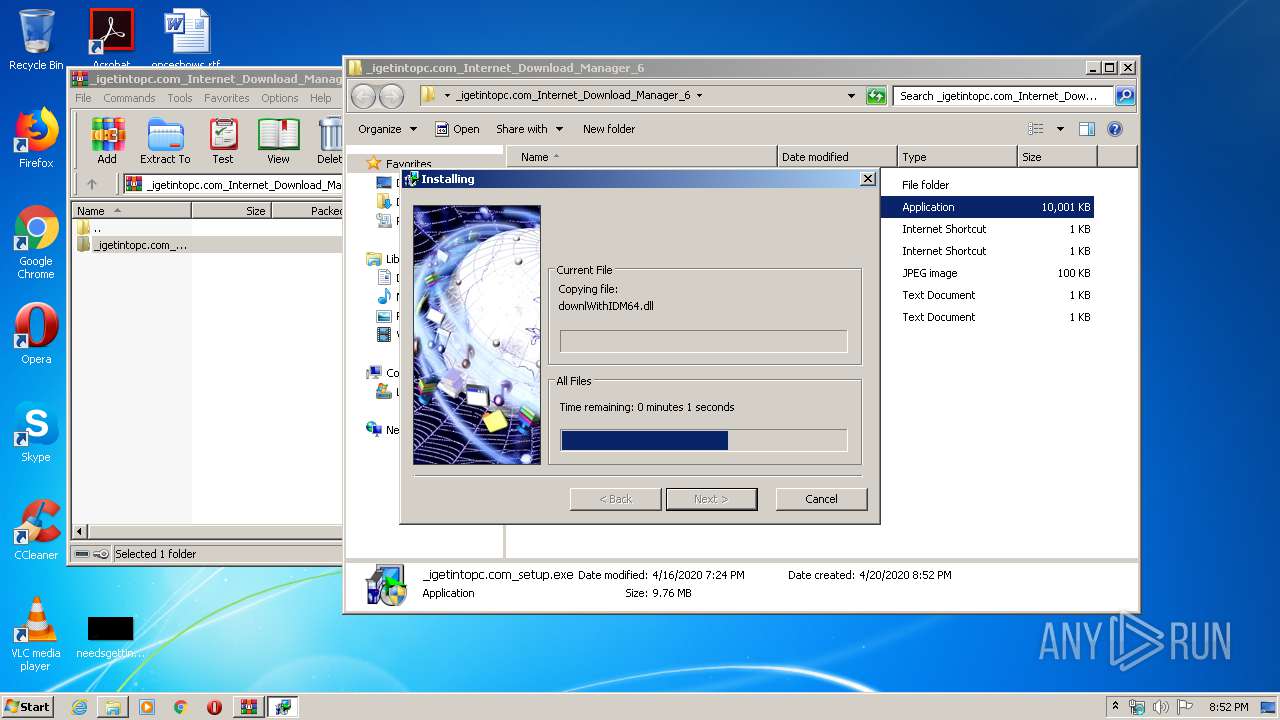Sort WinRAR list by Name column
This screenshot has width=1280, height=720.
tap(131, 211)
